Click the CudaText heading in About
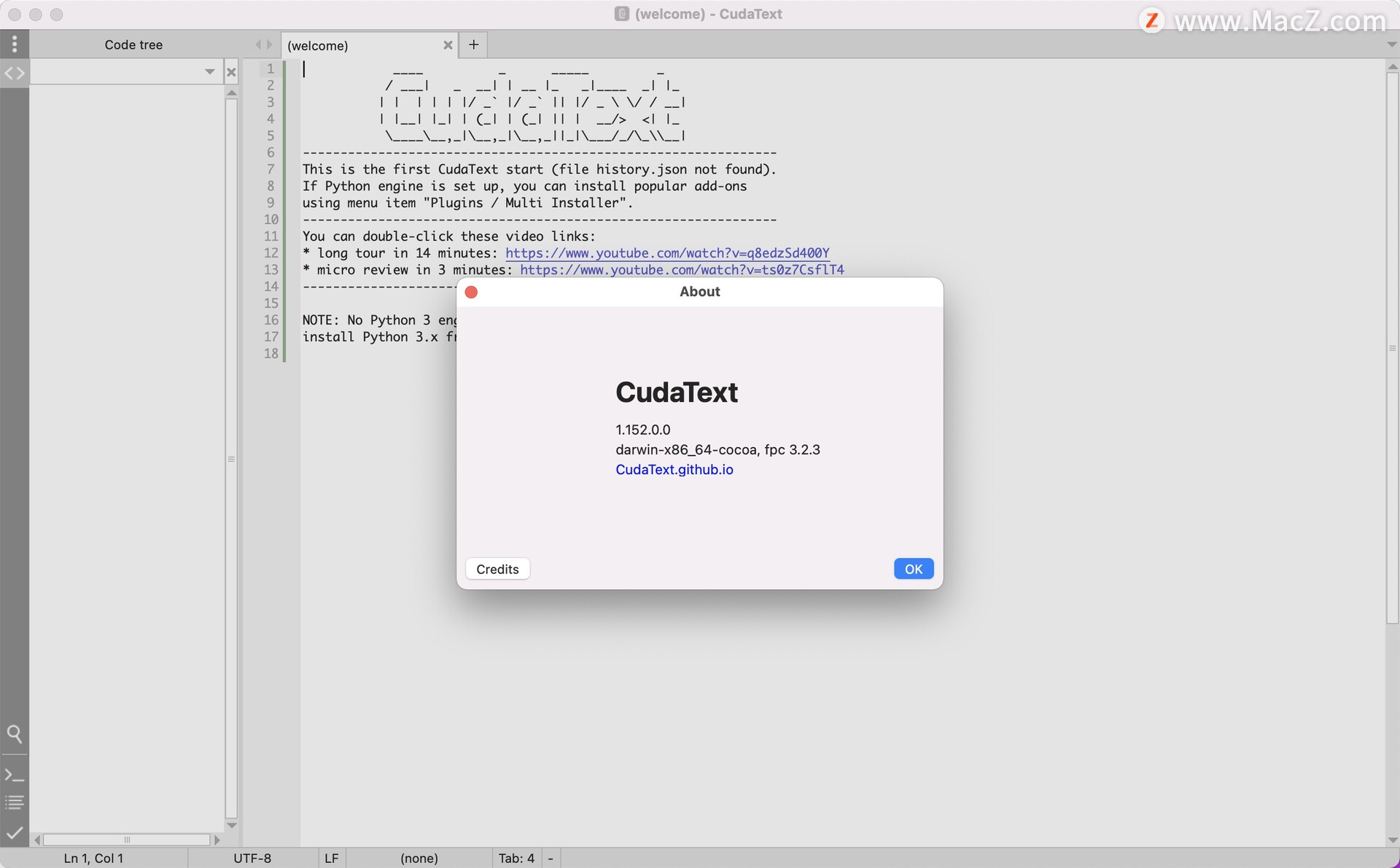The width and height of the screenshot is (1400, 868). (677, 392)
